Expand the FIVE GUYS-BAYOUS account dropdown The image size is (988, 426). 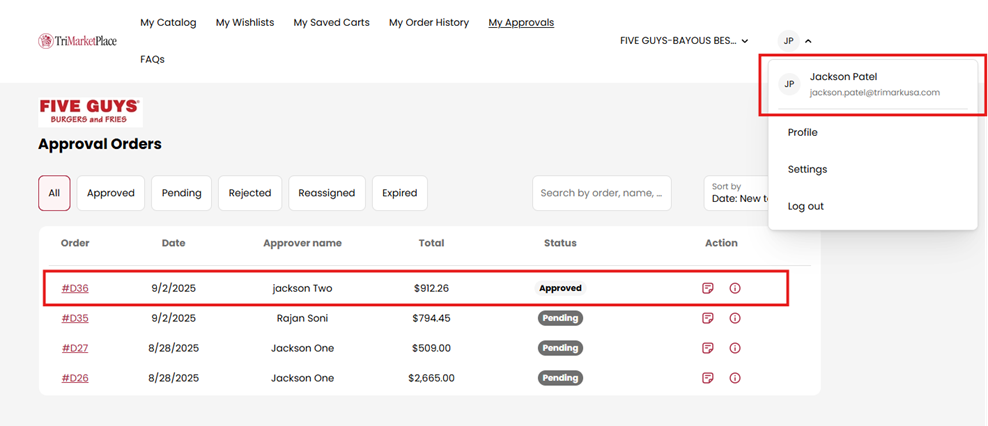pyautogui.click(x=684, y=41)
